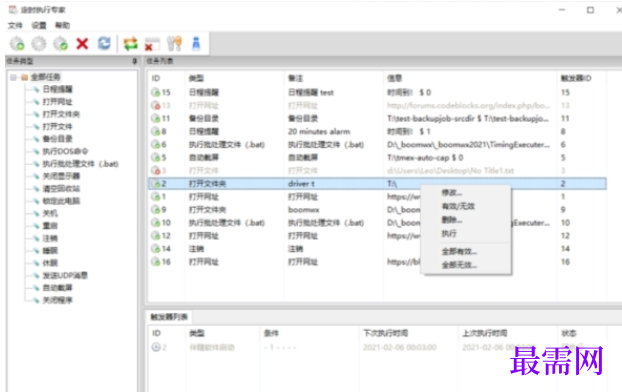Click the status icon of task row 10
Viewport: 622px width, 392px height.
pos(156,223)
